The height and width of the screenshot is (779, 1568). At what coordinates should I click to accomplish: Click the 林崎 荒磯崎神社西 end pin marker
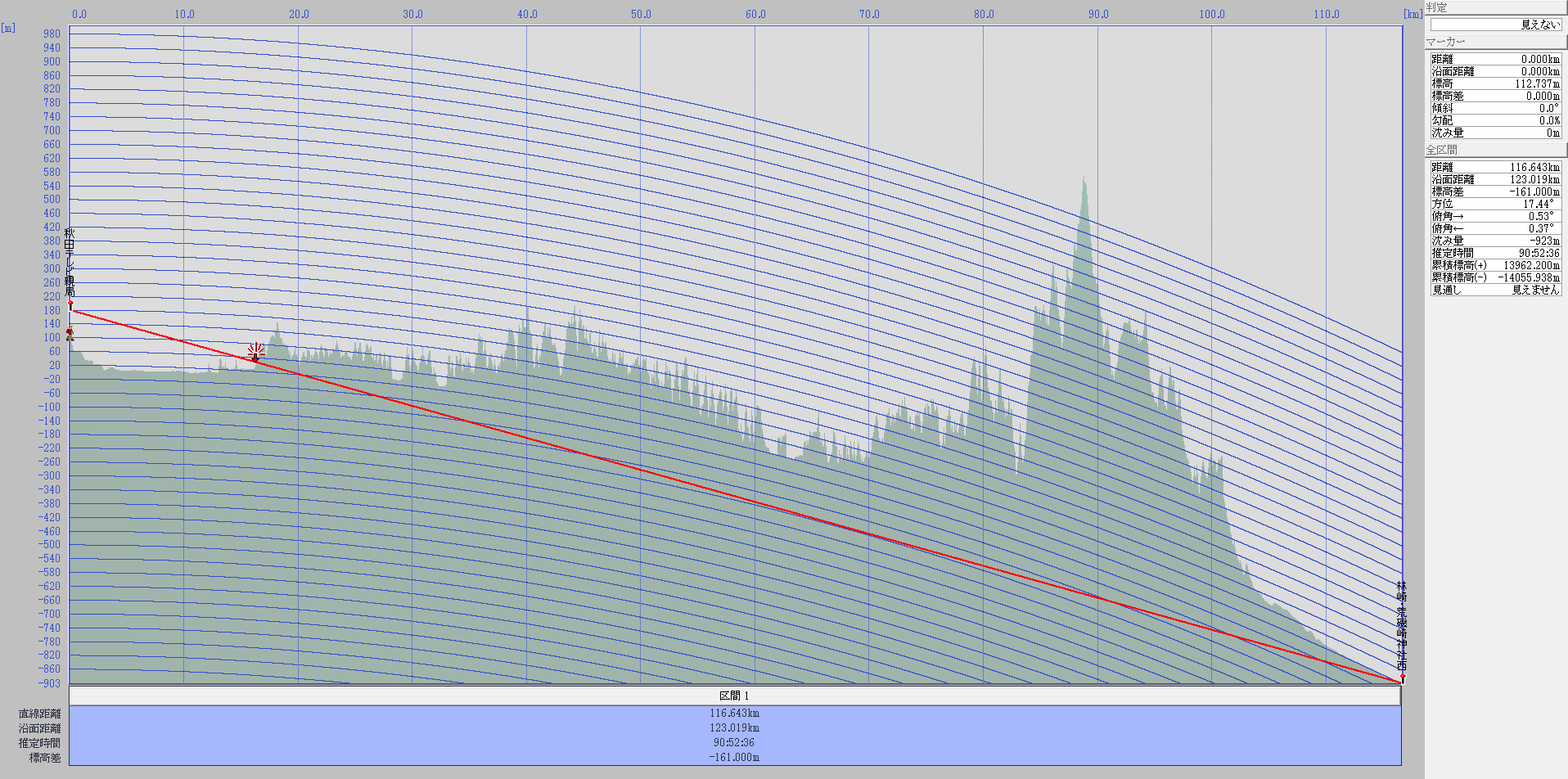pyautogui.click(x=1402, y=677)
